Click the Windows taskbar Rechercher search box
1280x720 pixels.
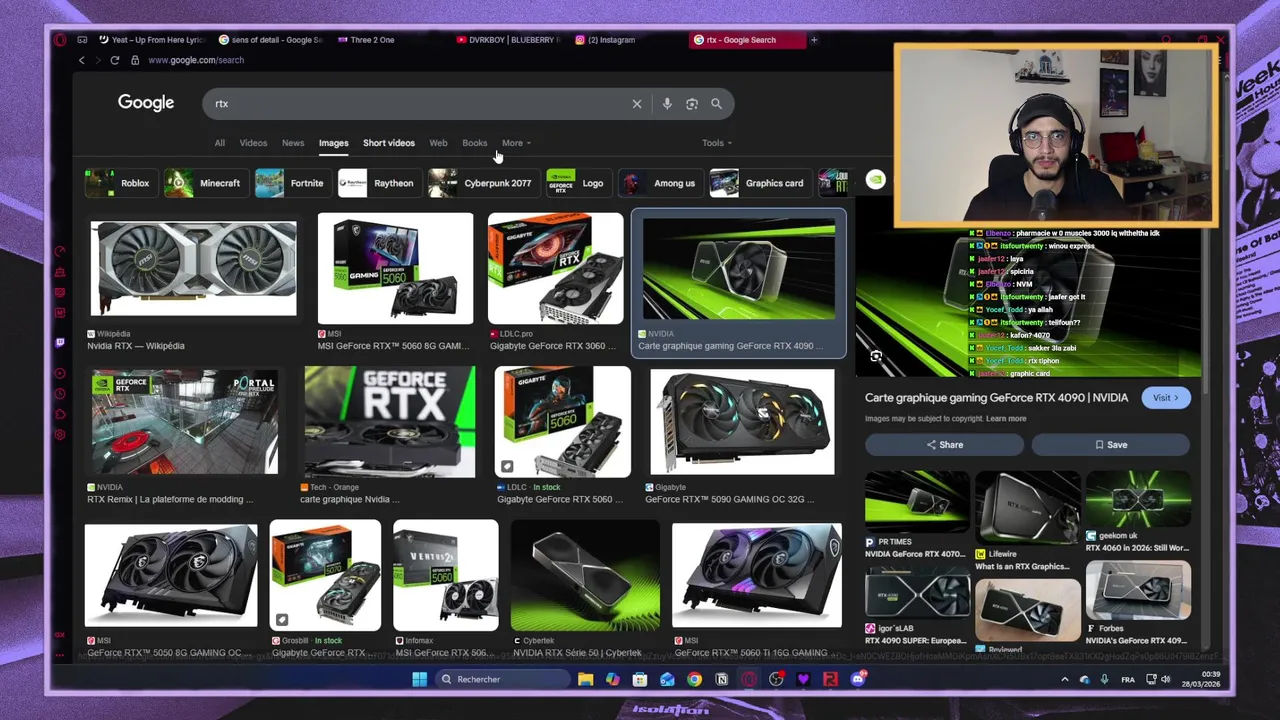pos(505,680)
